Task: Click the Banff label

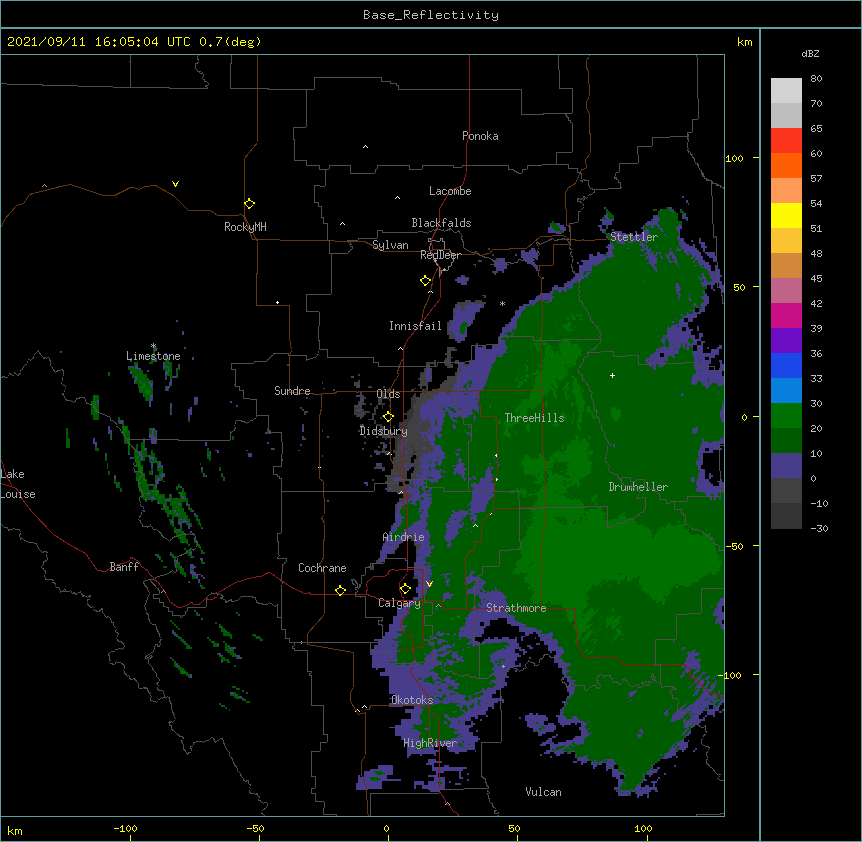Action: click(124, 567)
